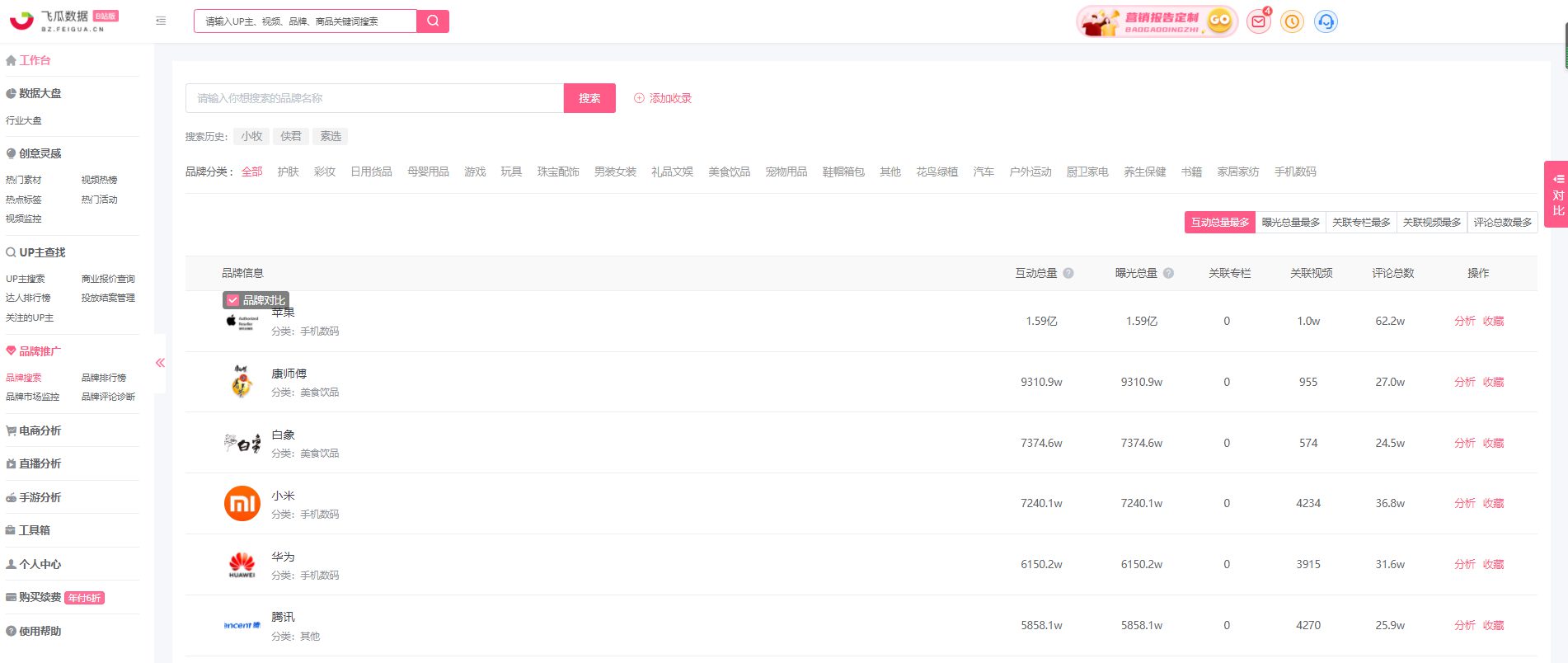Screen dimensions: 1568x663
Task: Collapse the left sidebar with double chevron
Action: coord(160,363)
